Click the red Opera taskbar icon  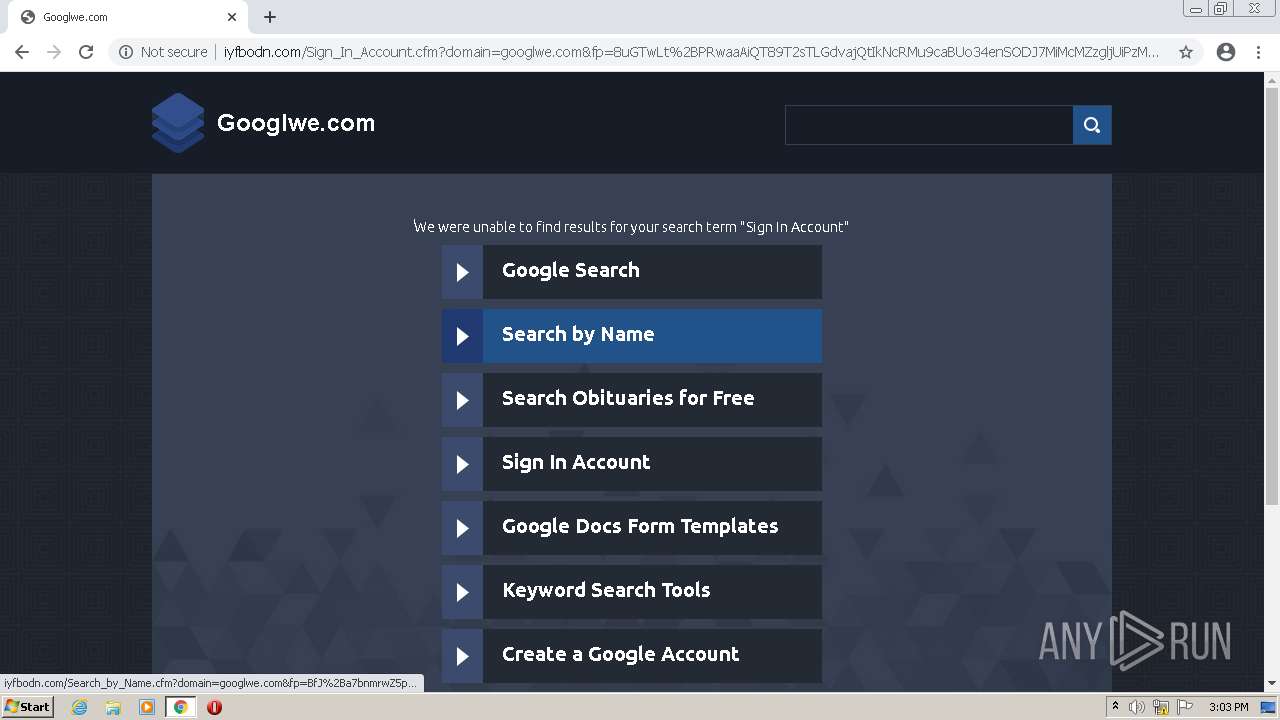point(214,707)
